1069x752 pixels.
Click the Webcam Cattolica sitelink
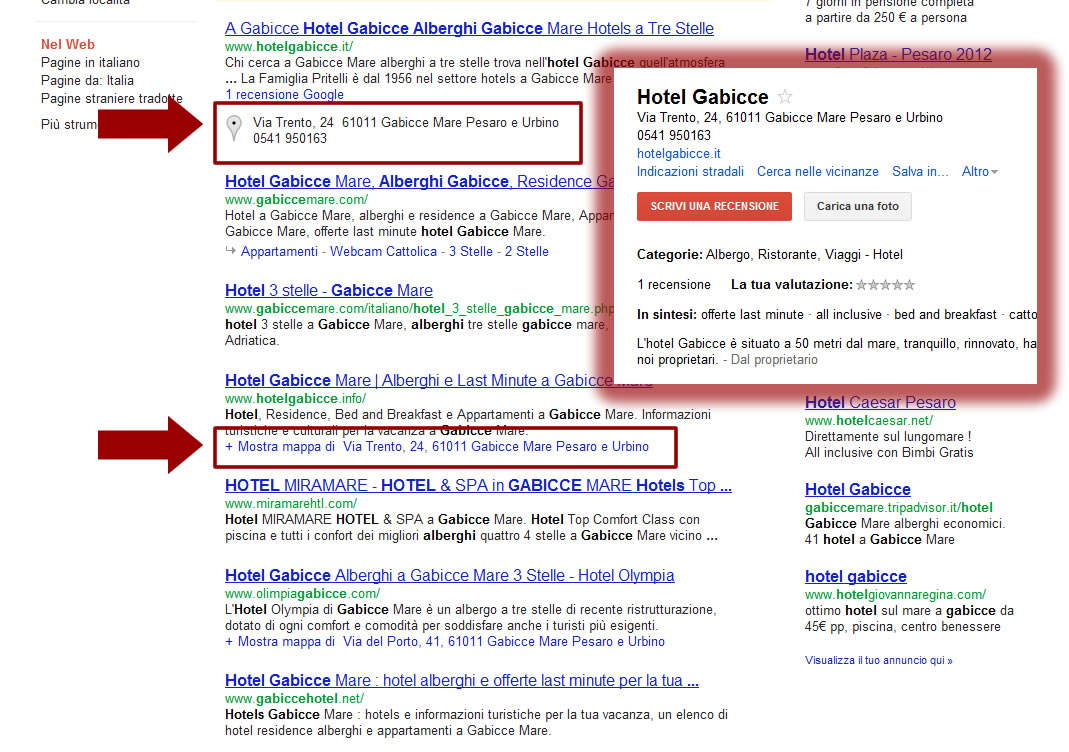pyautogui.click(x=383, y=252)
